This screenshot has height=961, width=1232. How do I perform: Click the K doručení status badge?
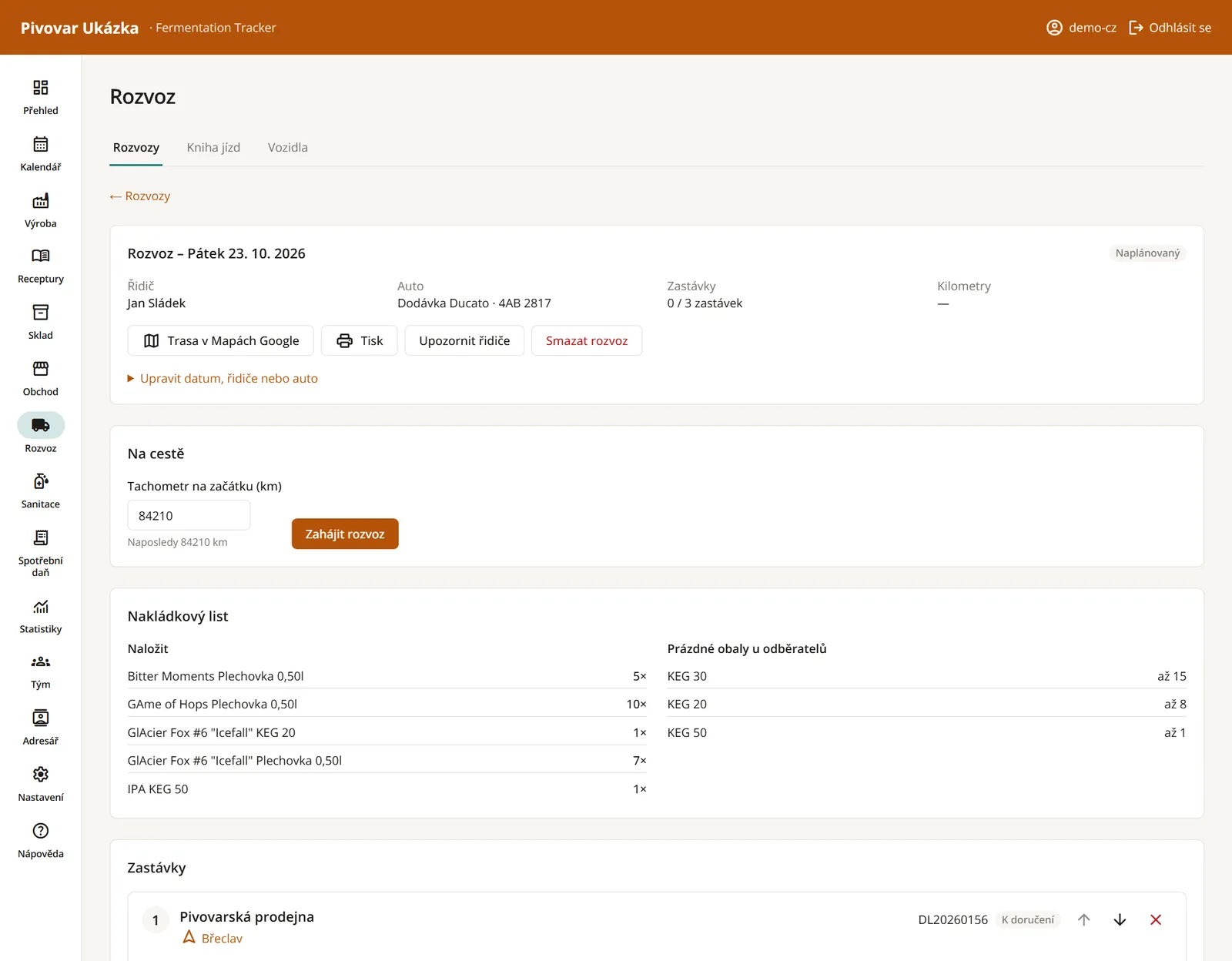point(1028,919)
